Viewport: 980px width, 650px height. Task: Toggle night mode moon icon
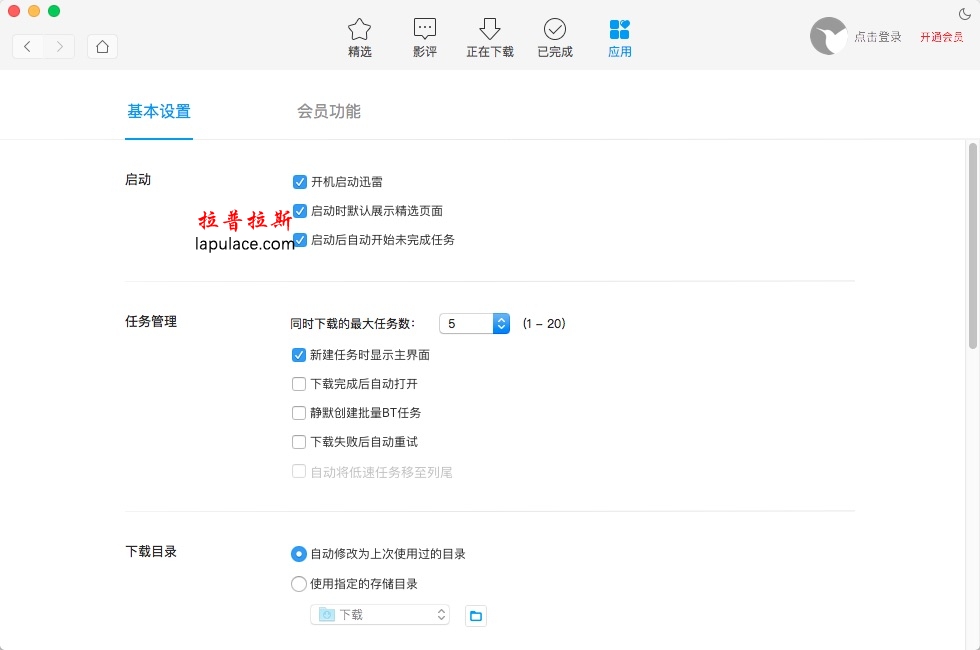click(x=965, y=13)
